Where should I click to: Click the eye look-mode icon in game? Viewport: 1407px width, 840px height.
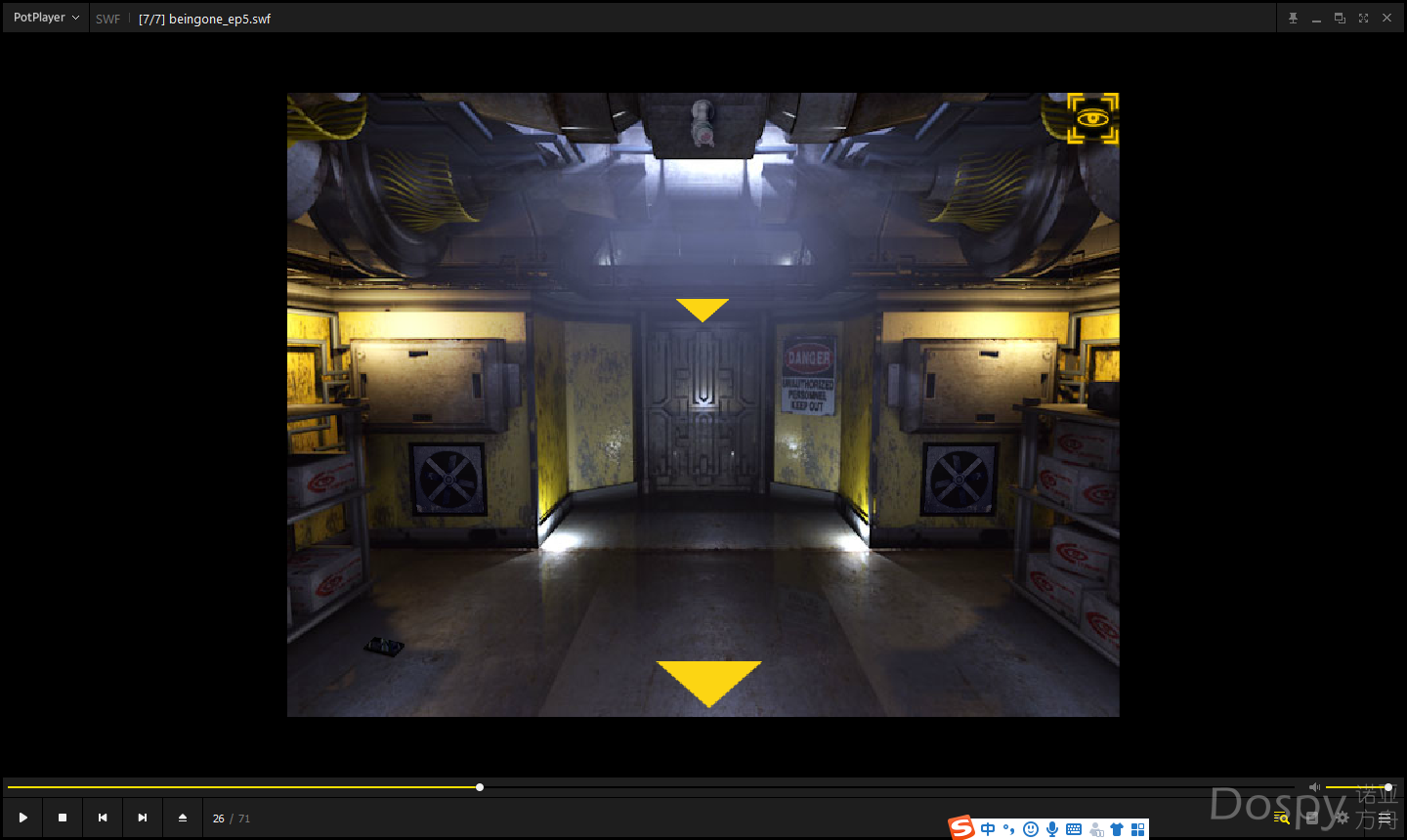1092,119
